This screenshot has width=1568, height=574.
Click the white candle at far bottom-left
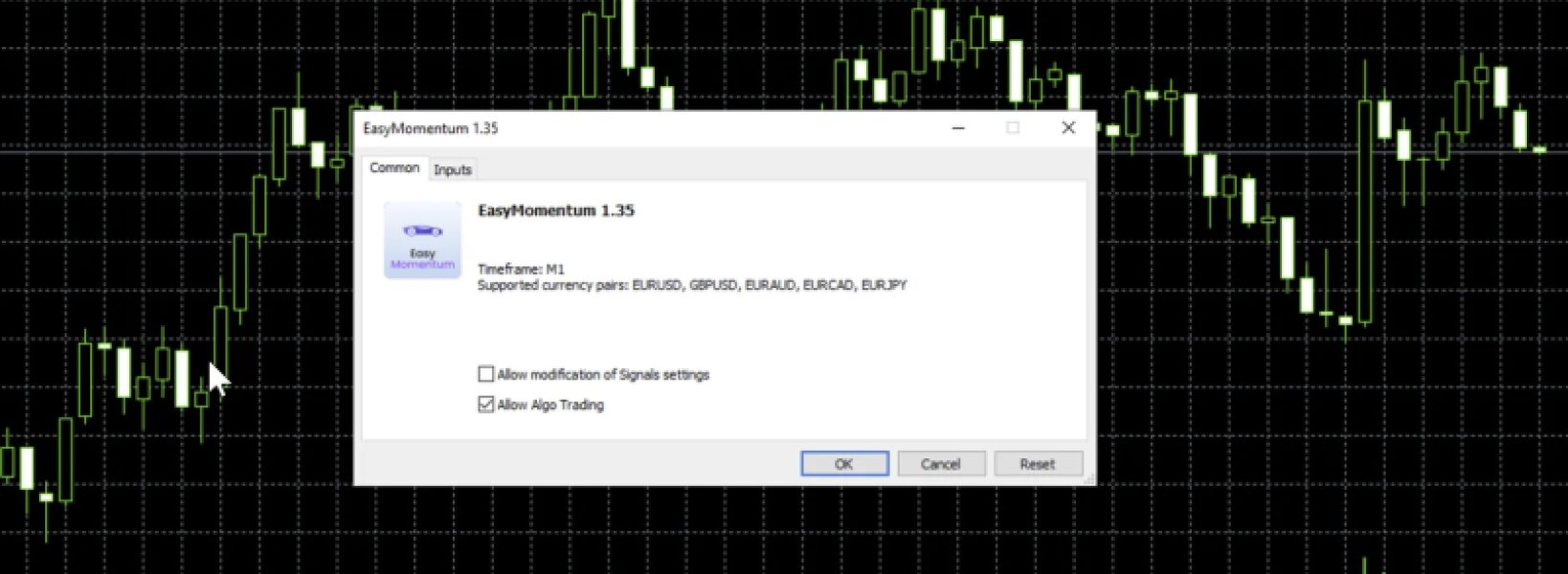pyautogui.click(x=27, y=469)
